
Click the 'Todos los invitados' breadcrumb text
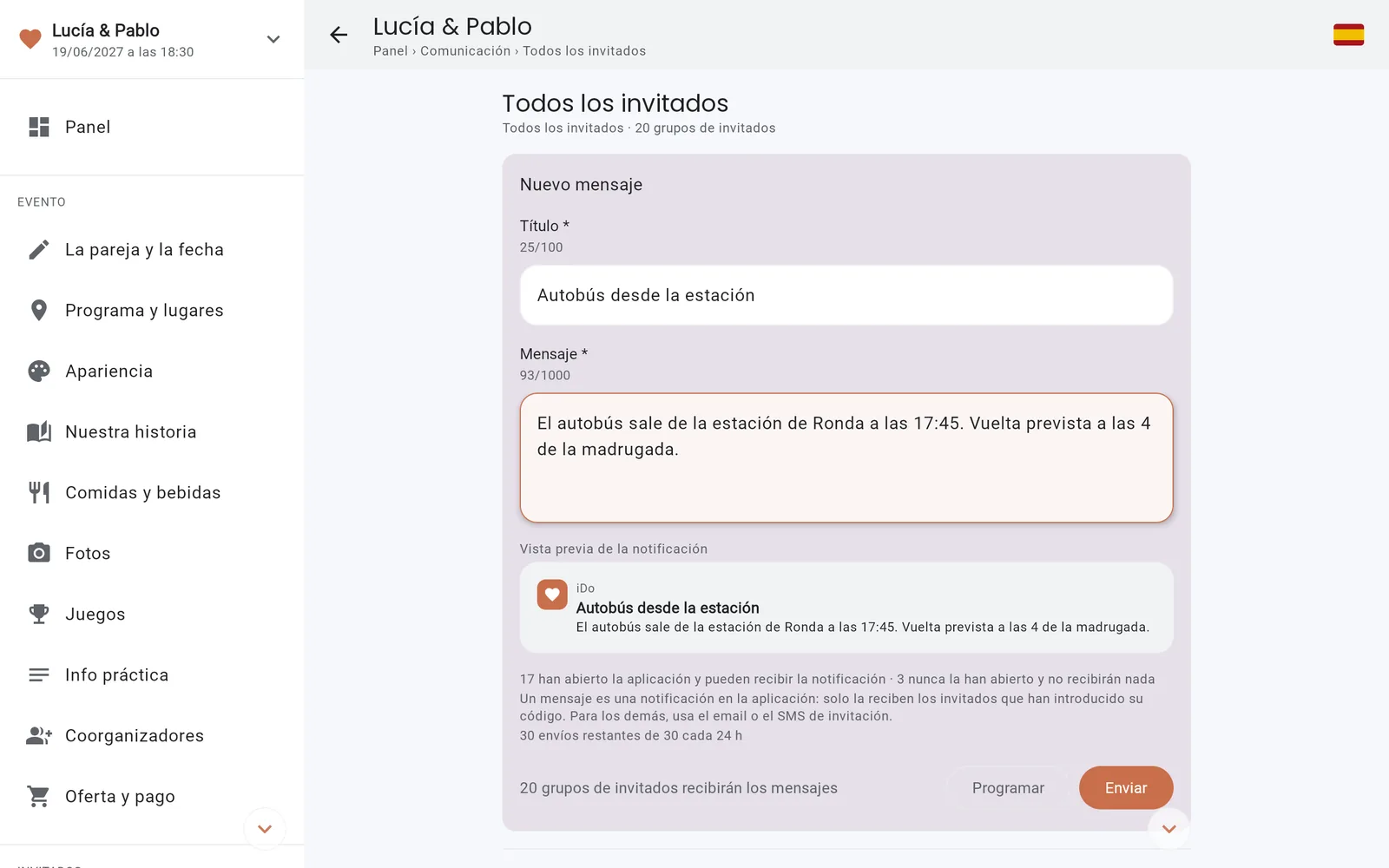pyautogui.click(x=584, y=51)
